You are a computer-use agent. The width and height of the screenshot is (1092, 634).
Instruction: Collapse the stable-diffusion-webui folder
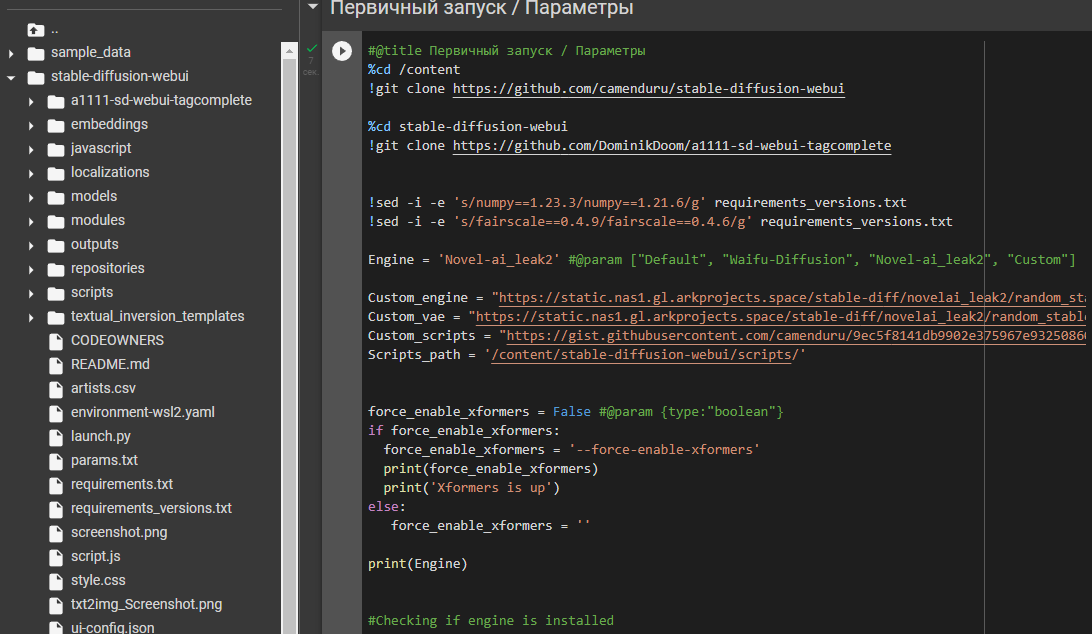[9, 76]
